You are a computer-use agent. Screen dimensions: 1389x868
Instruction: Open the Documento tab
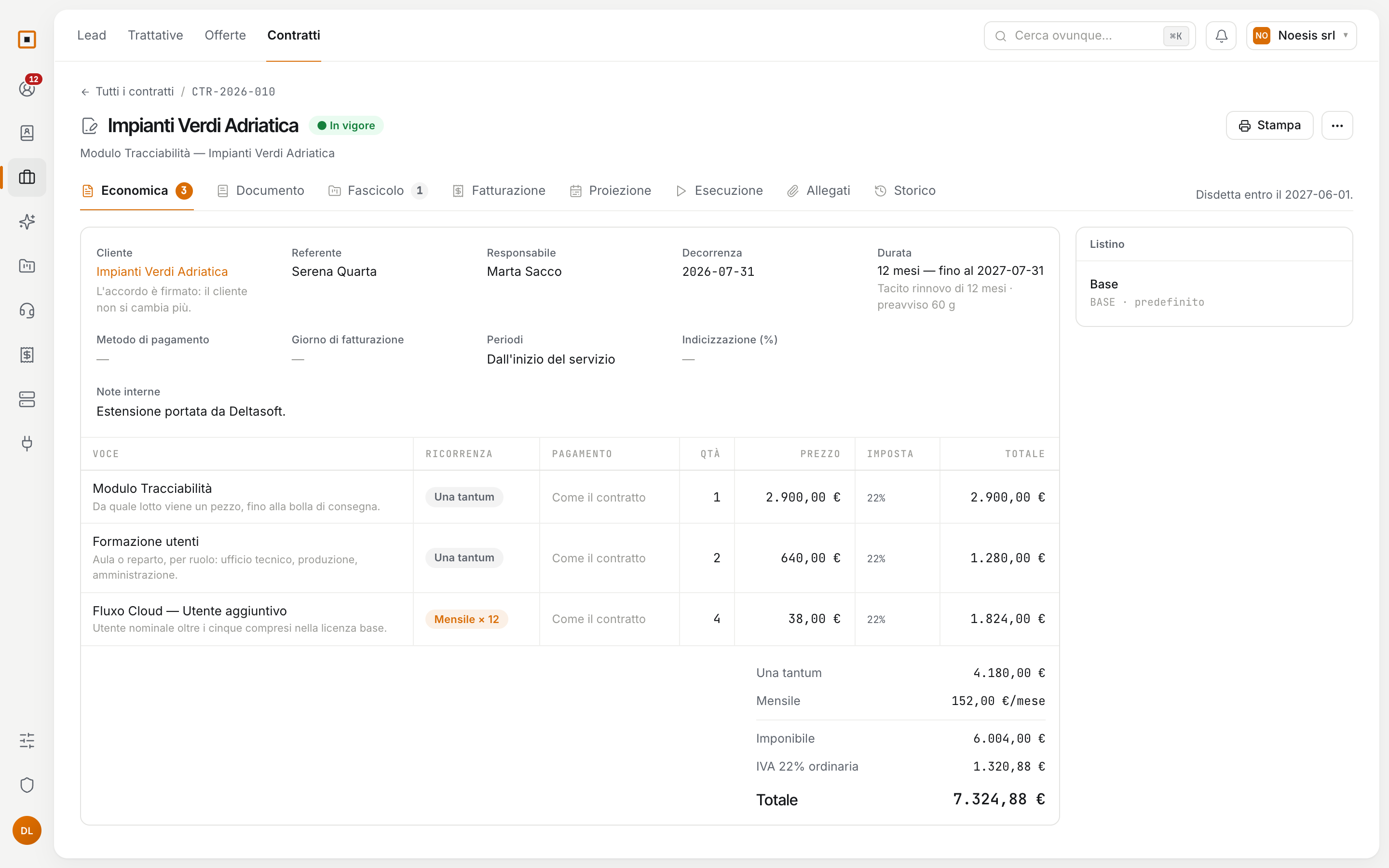coord(261,190)
